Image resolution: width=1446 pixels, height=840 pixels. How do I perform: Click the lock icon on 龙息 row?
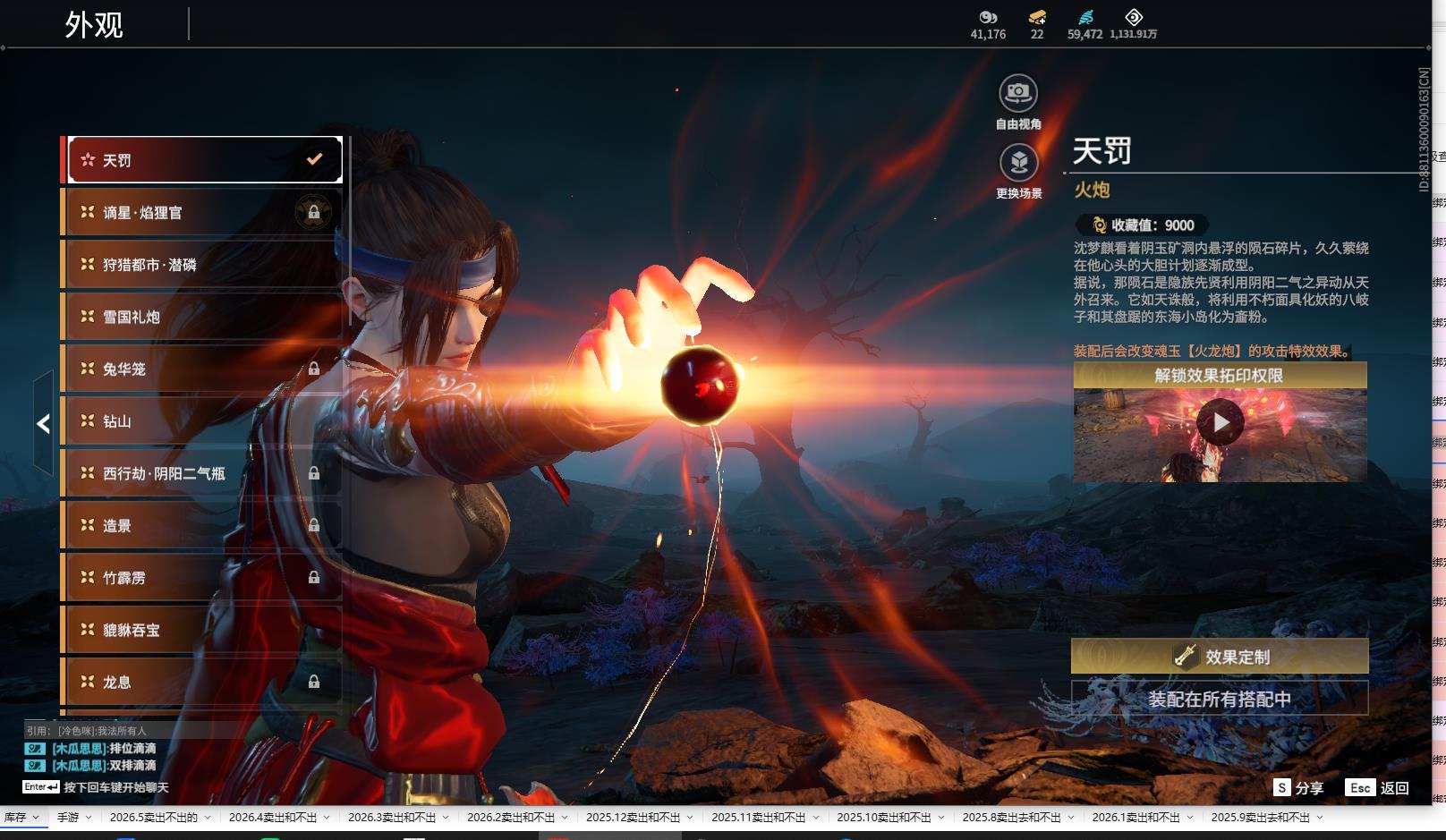click(314, 682)
